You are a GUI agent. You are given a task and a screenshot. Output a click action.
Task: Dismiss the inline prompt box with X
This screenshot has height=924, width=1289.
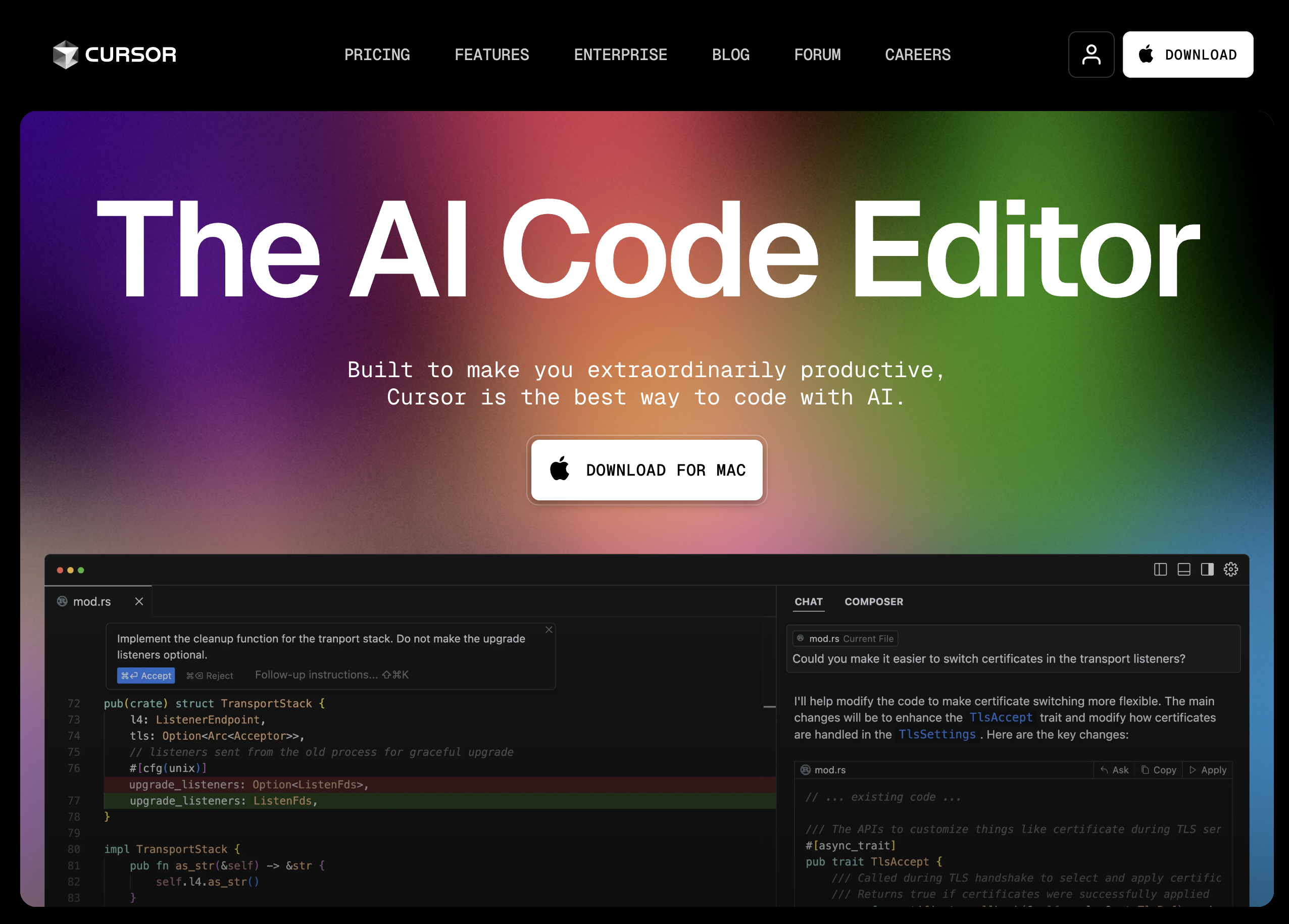[549, 630]
